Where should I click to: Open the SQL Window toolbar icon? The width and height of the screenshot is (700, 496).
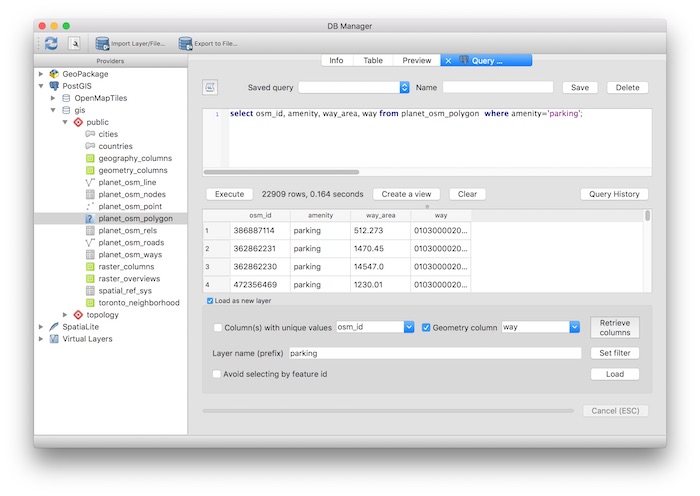75,43
